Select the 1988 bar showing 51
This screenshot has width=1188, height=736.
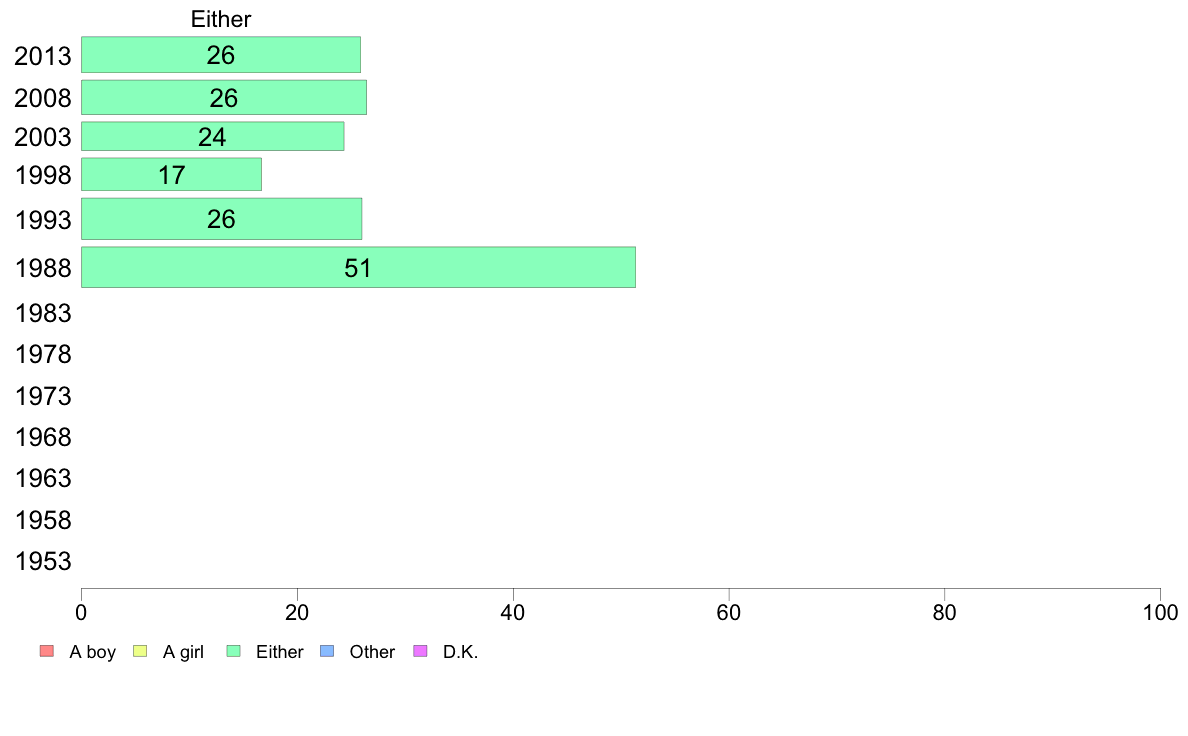[358, 267]
